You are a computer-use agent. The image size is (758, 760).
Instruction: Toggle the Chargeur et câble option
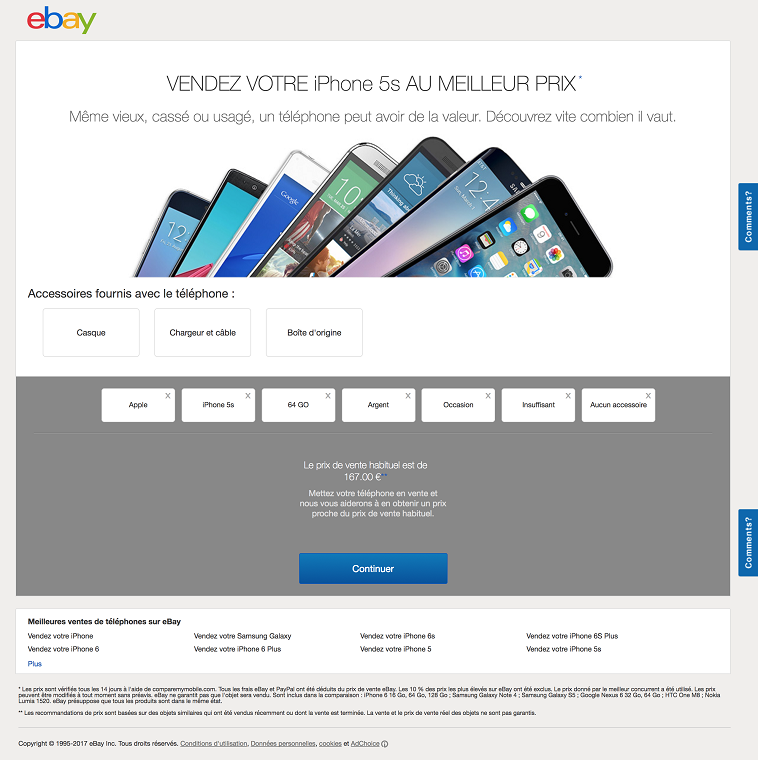(203, 332)
